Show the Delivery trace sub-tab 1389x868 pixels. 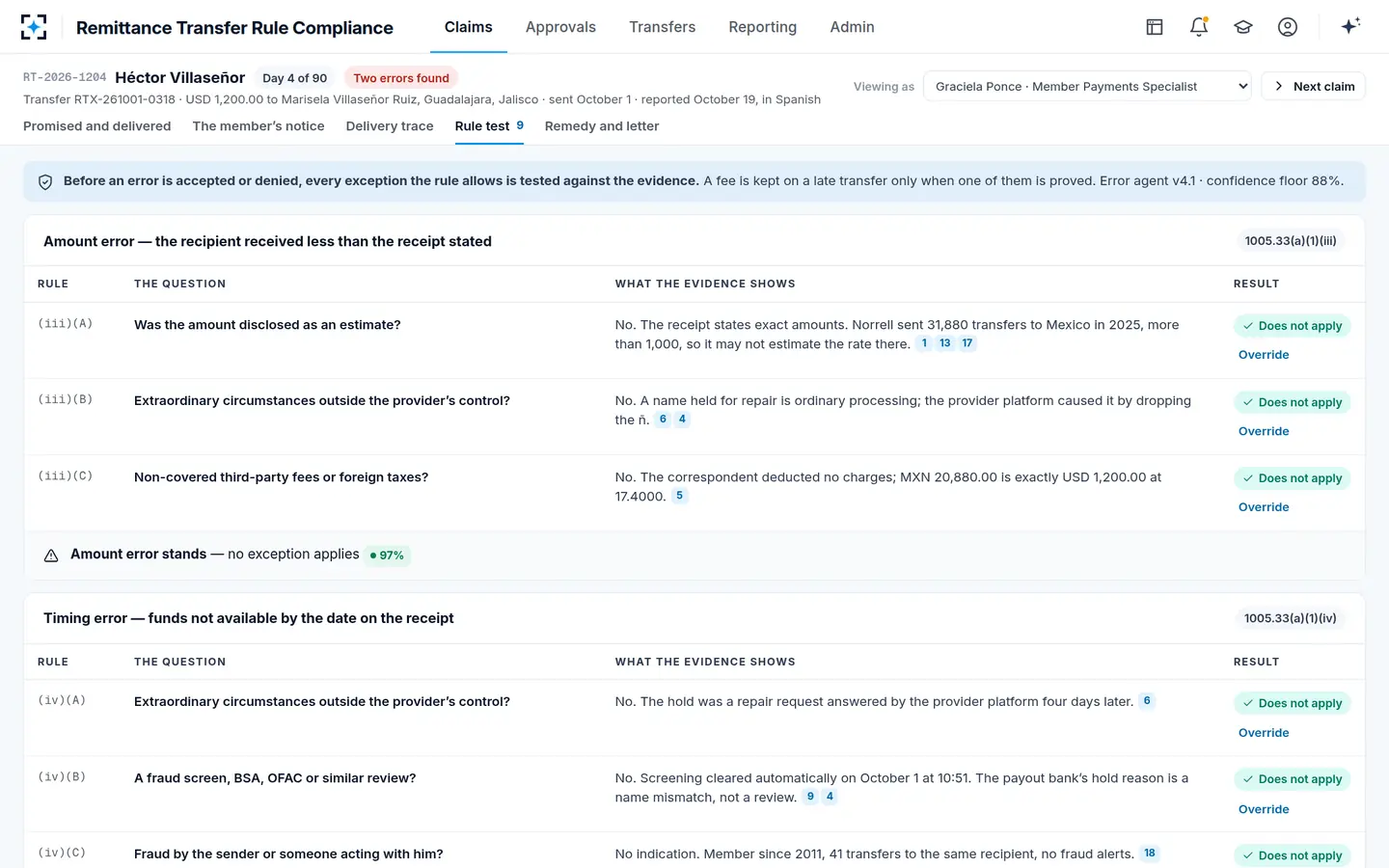click(390, 126)
